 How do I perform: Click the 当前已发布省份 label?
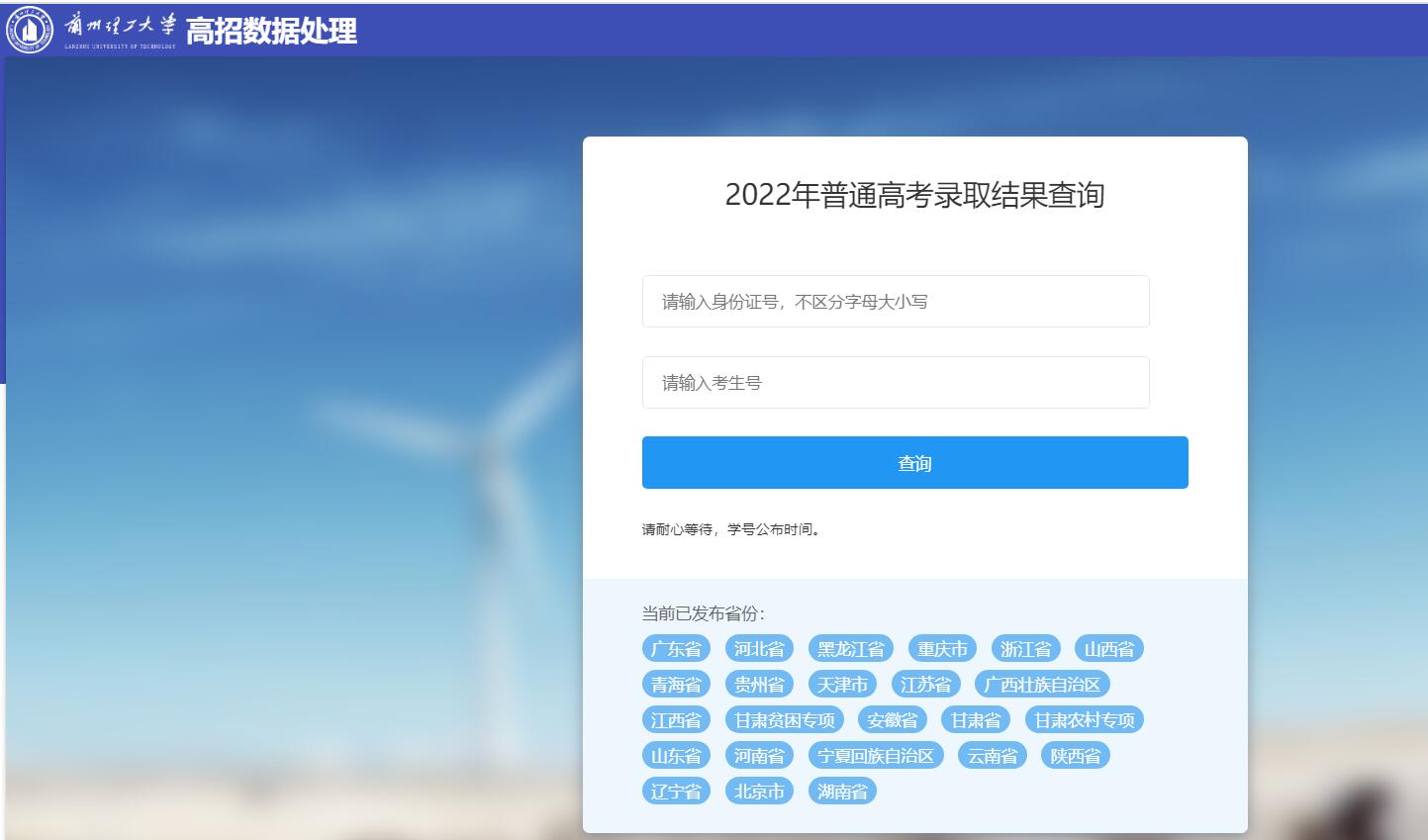(x=703, y=613)
